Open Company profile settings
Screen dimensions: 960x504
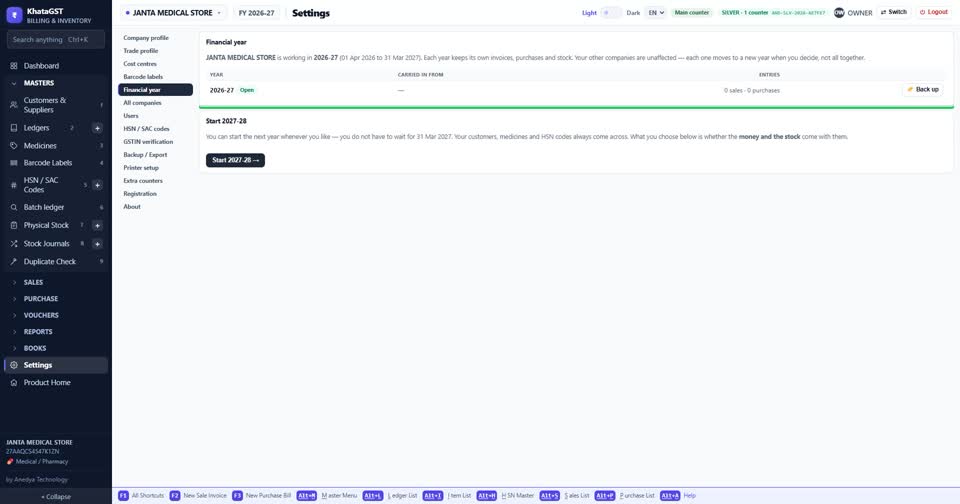click(156, 38)
